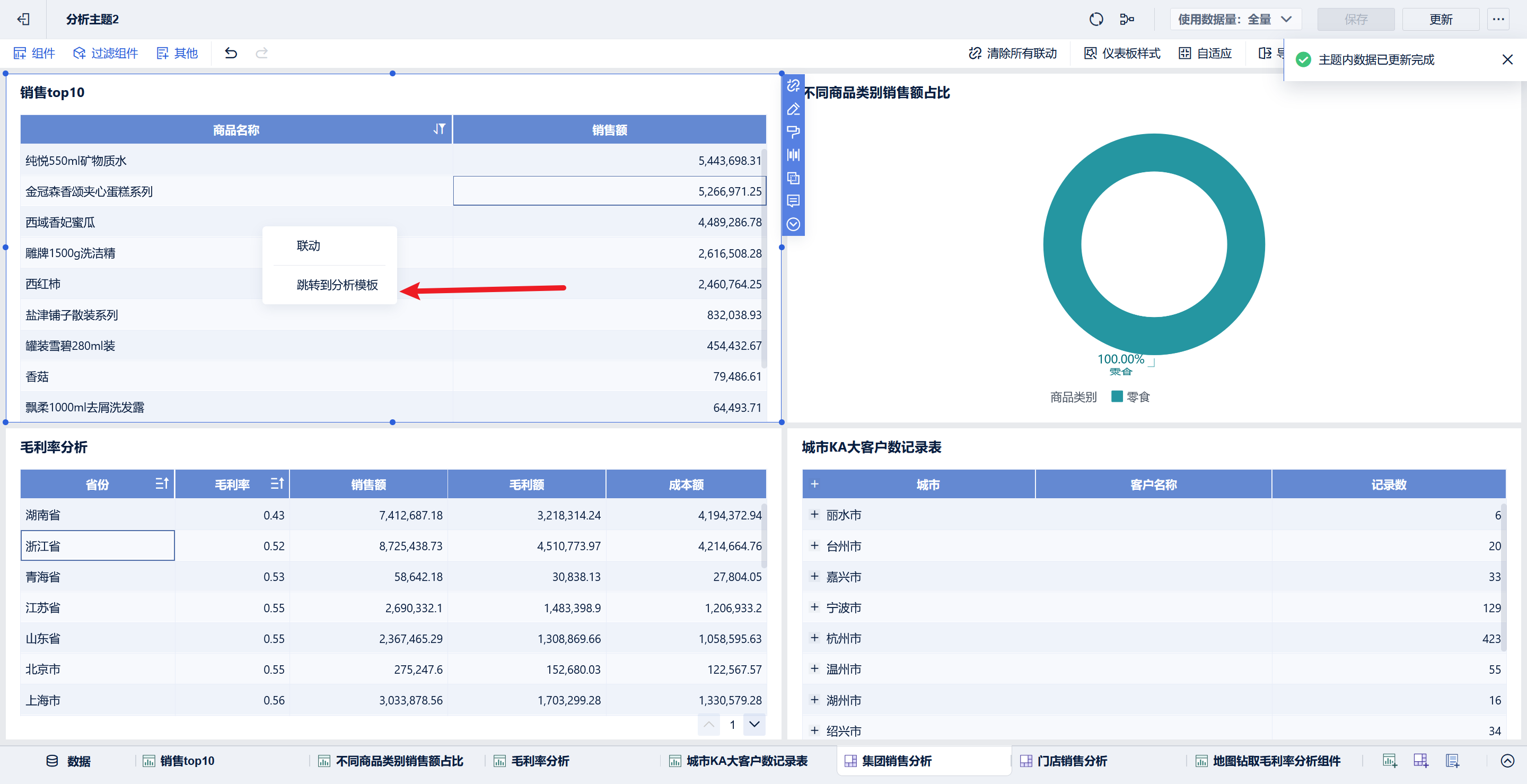Image resolution: width=1527 pixels, height=784 pixels.
Task: Expand the circled chevron on the side toolbar
Action: 793,224
